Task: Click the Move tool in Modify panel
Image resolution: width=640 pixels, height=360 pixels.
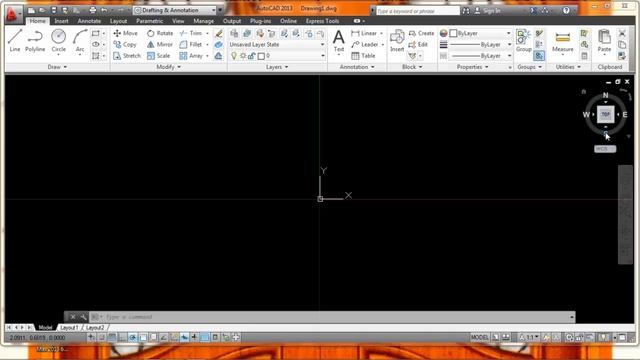Action: coord(126,33)
